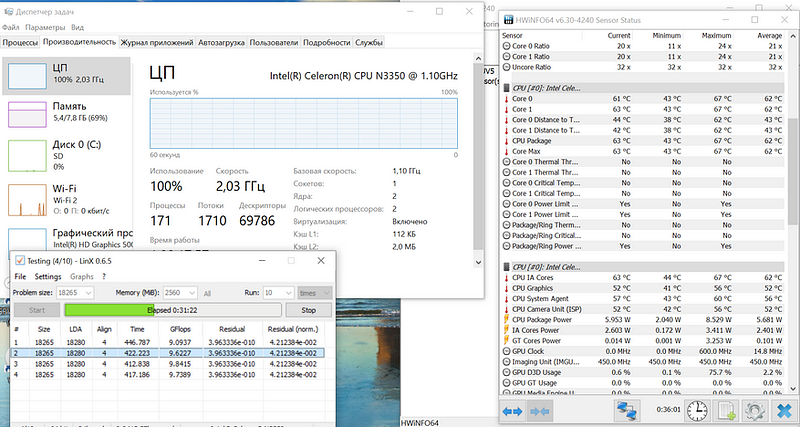Select the Wi-Fi graph in sidebar
The image size is (800, 427).
(x=28, y=201)
